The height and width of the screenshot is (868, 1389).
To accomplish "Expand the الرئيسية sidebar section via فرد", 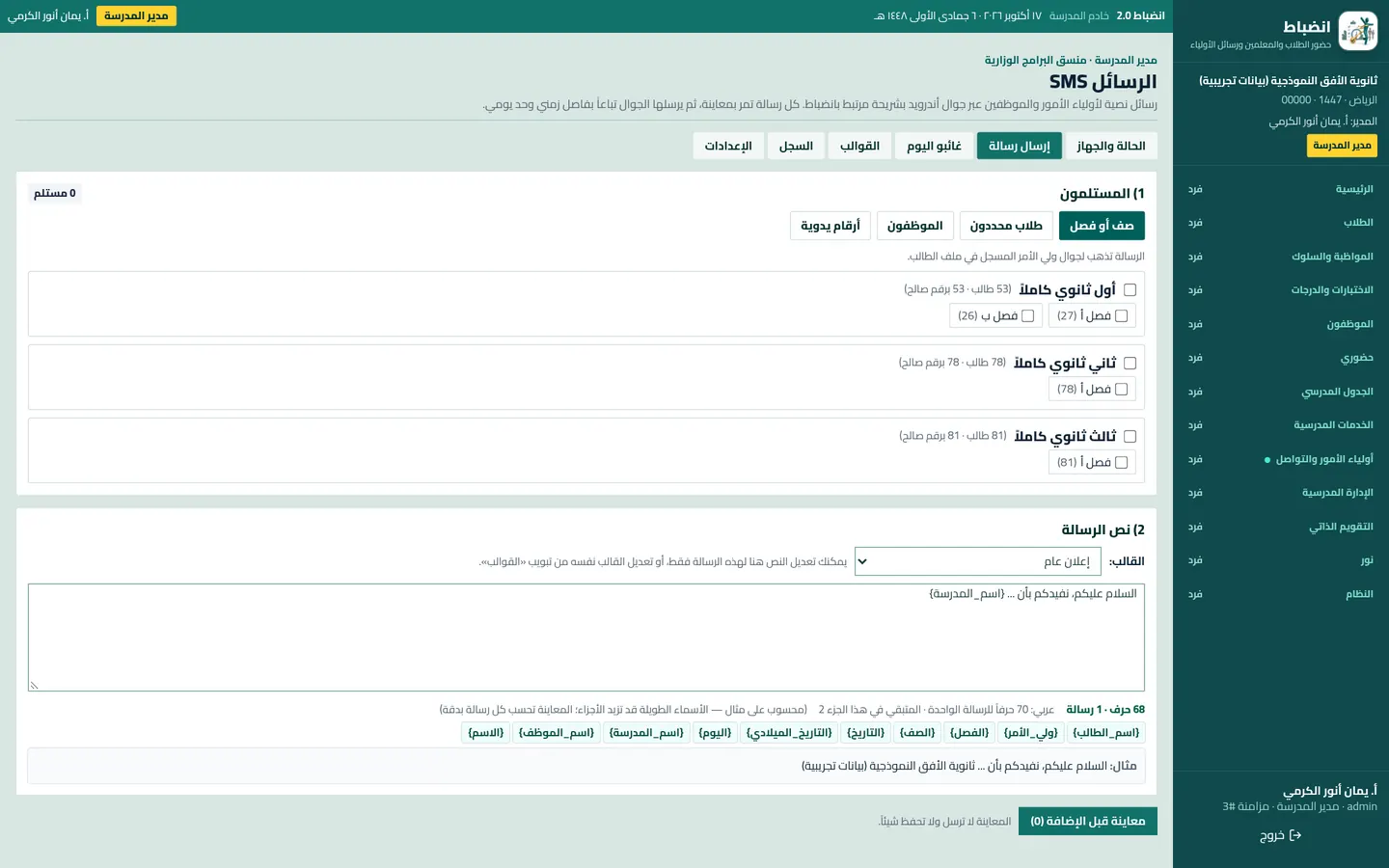I will [x=1195, y=189].
